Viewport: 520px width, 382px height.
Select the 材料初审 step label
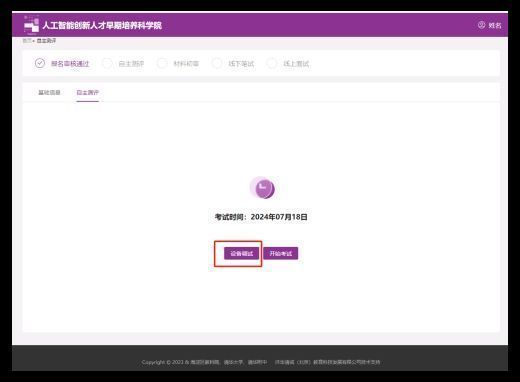(186, 64)
